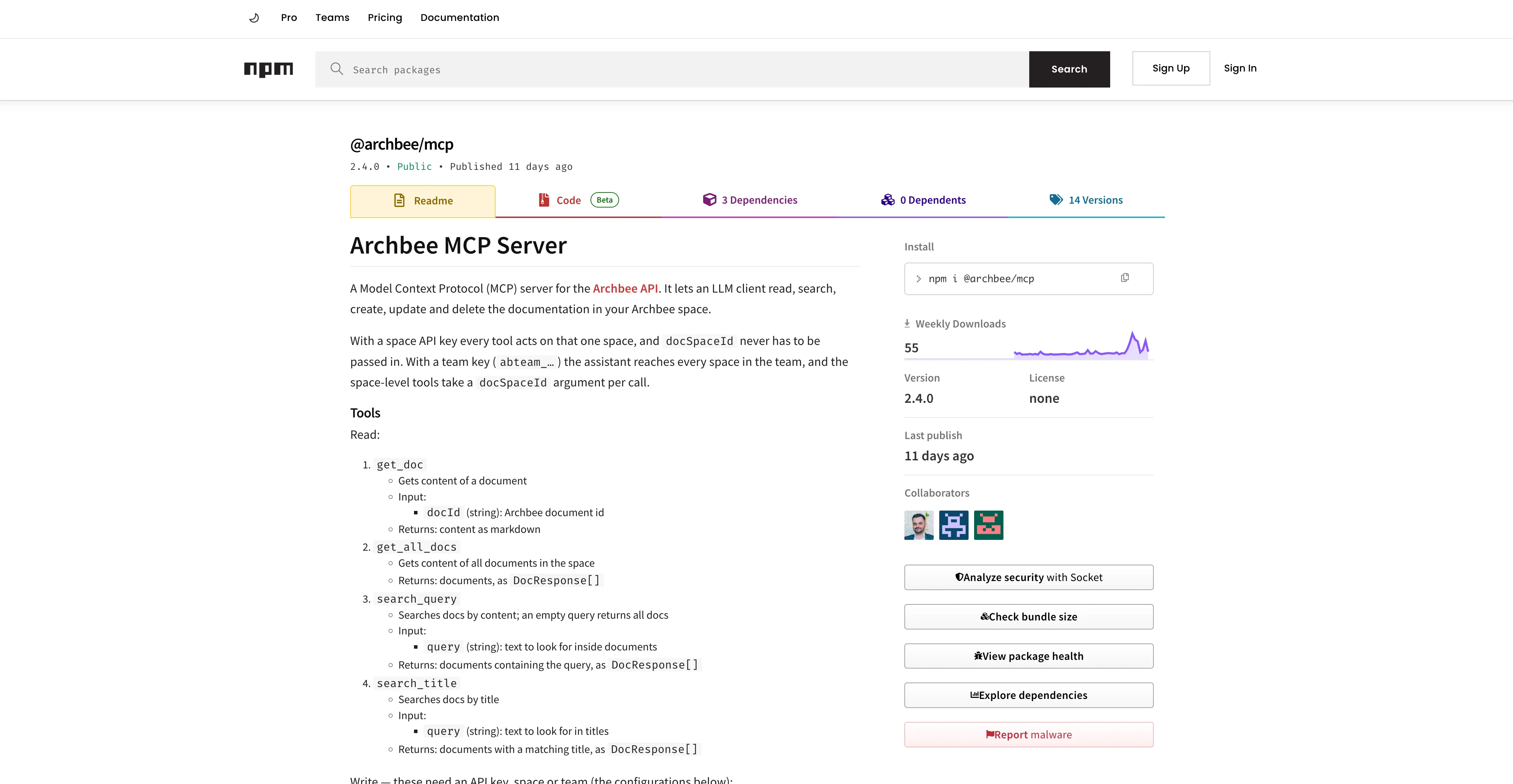Open the red and green collaborator avatar
Screen dimensions: 1513x784
tap(988, 525)
